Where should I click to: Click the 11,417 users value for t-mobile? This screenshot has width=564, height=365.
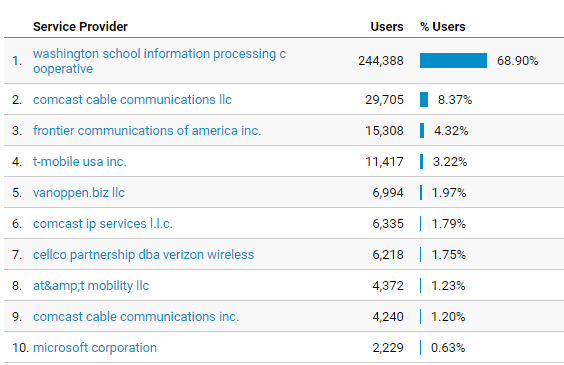385,162
